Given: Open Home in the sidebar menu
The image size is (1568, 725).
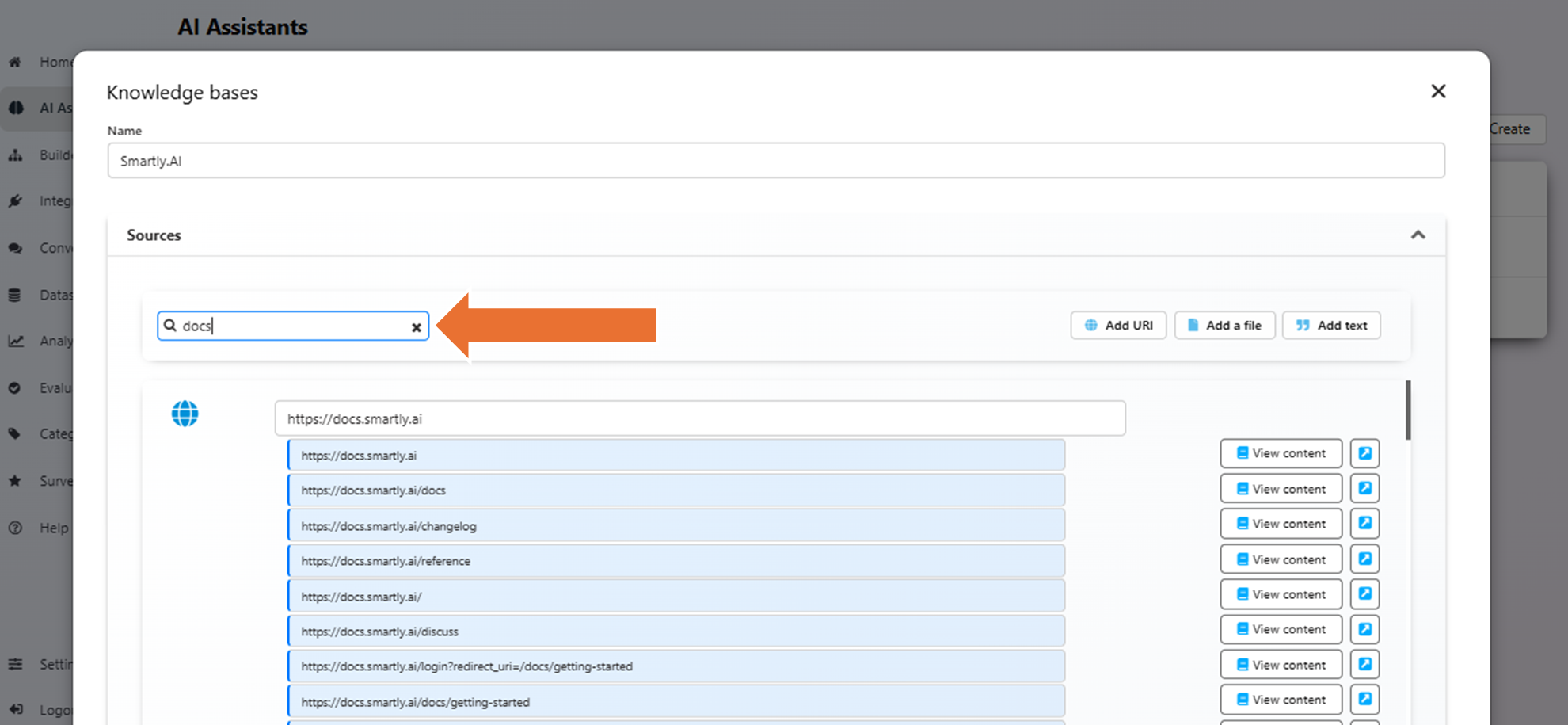Looking at the screenshot, I should tap(55, 62).
